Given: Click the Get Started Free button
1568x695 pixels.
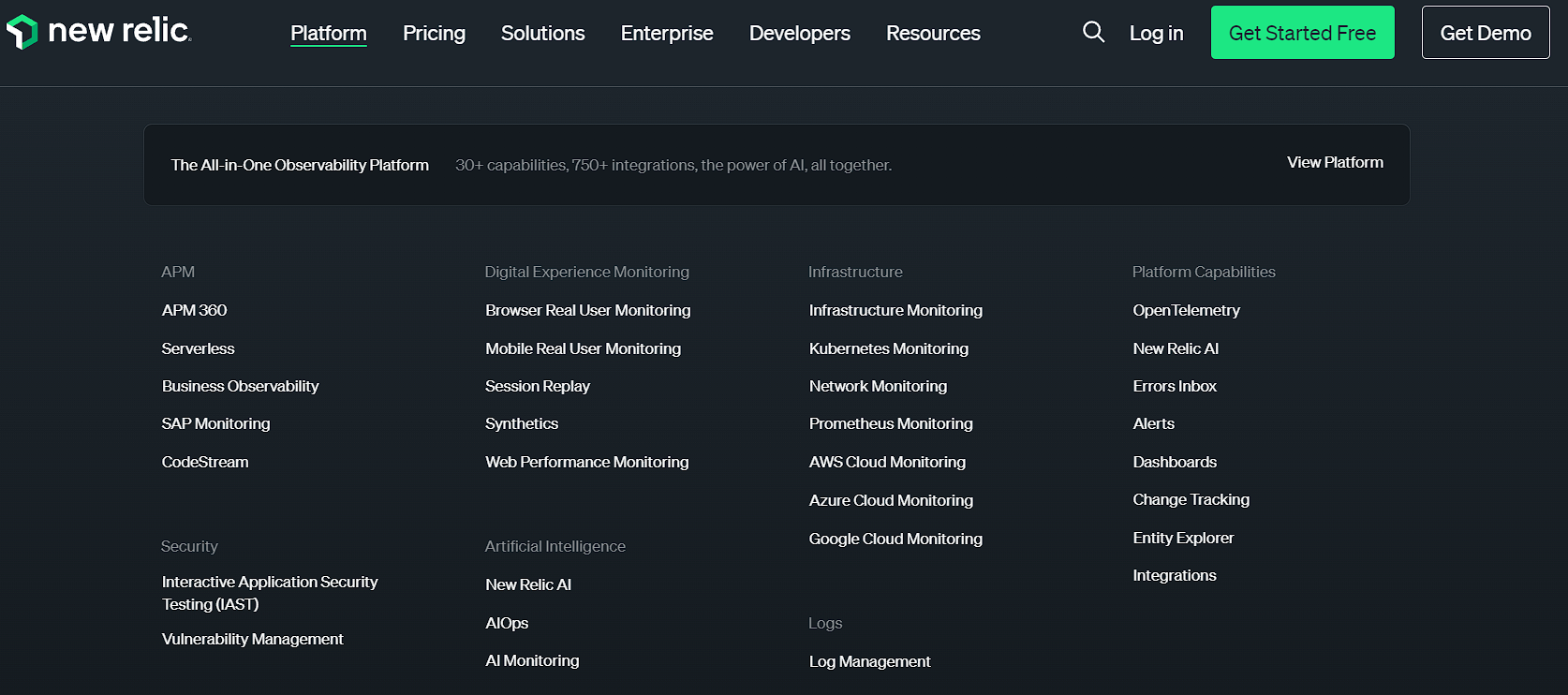Looking at the screenshot, I should pyautogui.click(x=1302, y=33).
